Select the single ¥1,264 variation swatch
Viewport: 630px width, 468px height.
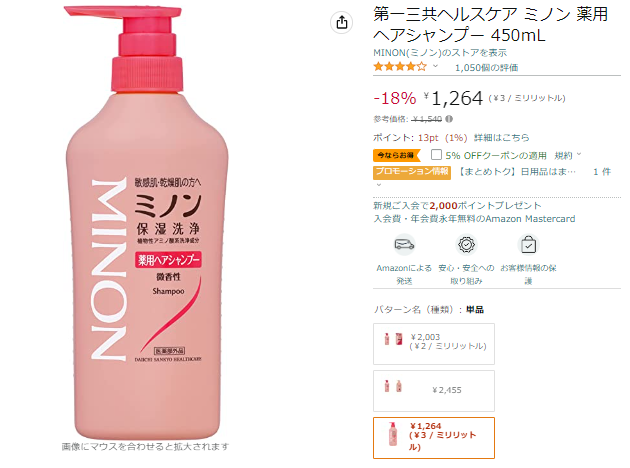pyautogui.click(x=434, y=438)
